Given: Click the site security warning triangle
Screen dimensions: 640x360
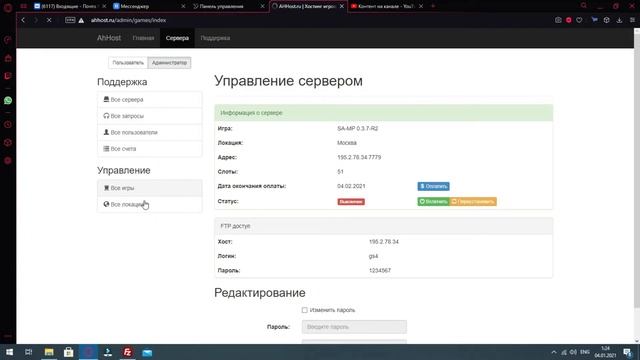Looking at the screenshot, I should [x=81, y=20].
